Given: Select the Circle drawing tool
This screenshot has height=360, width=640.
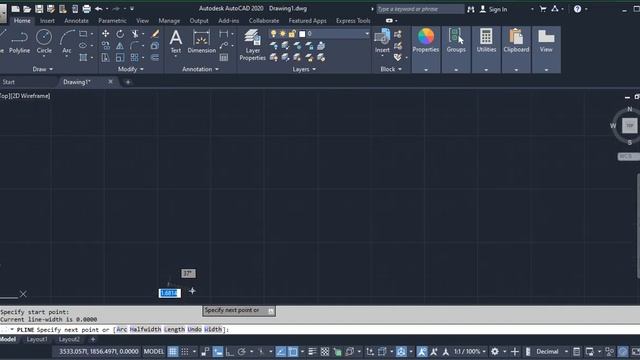Looking at the screenshot, I should (44, 42).
